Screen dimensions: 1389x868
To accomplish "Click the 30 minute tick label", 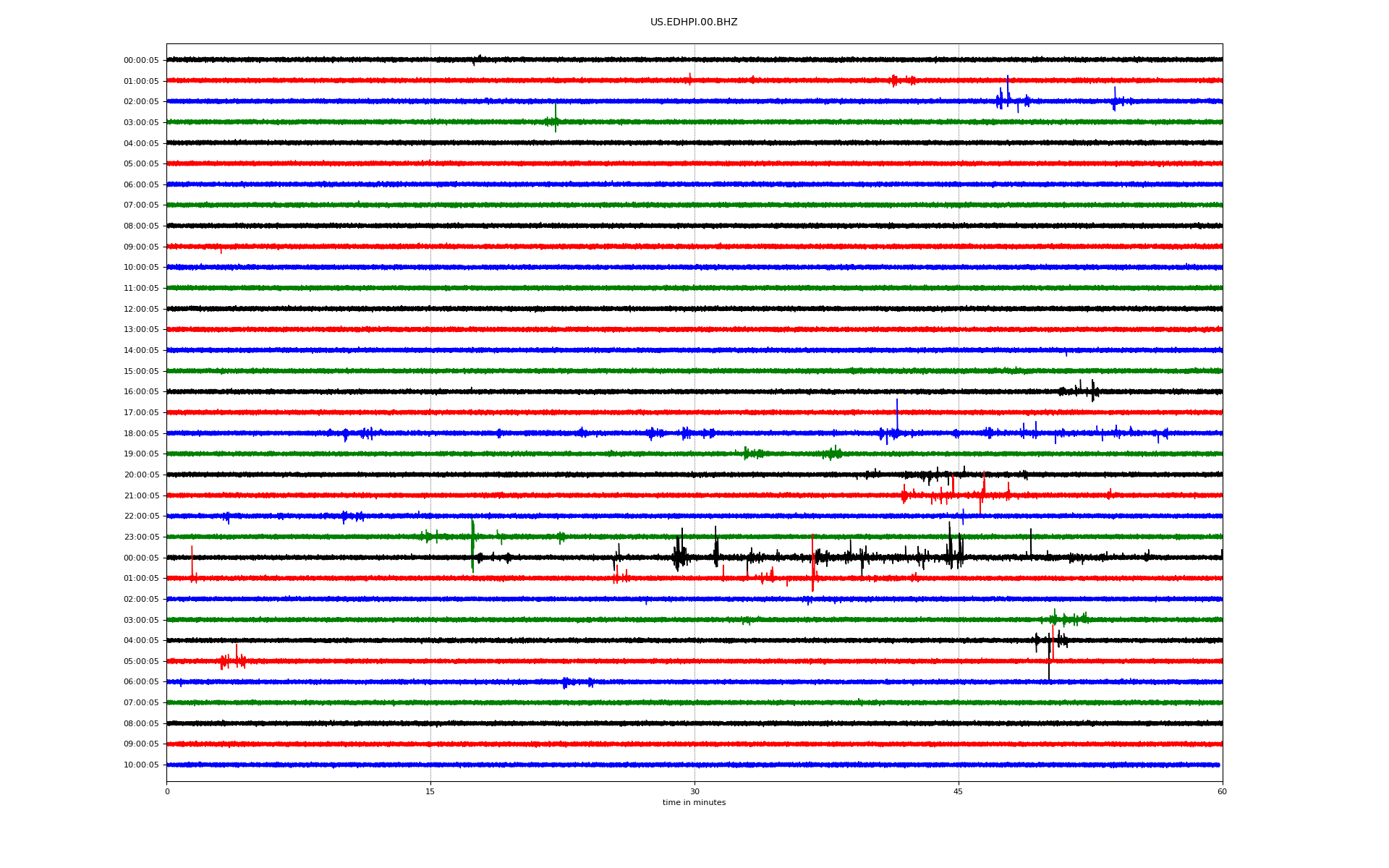I will pyautogui.click(x=694, y=791).
